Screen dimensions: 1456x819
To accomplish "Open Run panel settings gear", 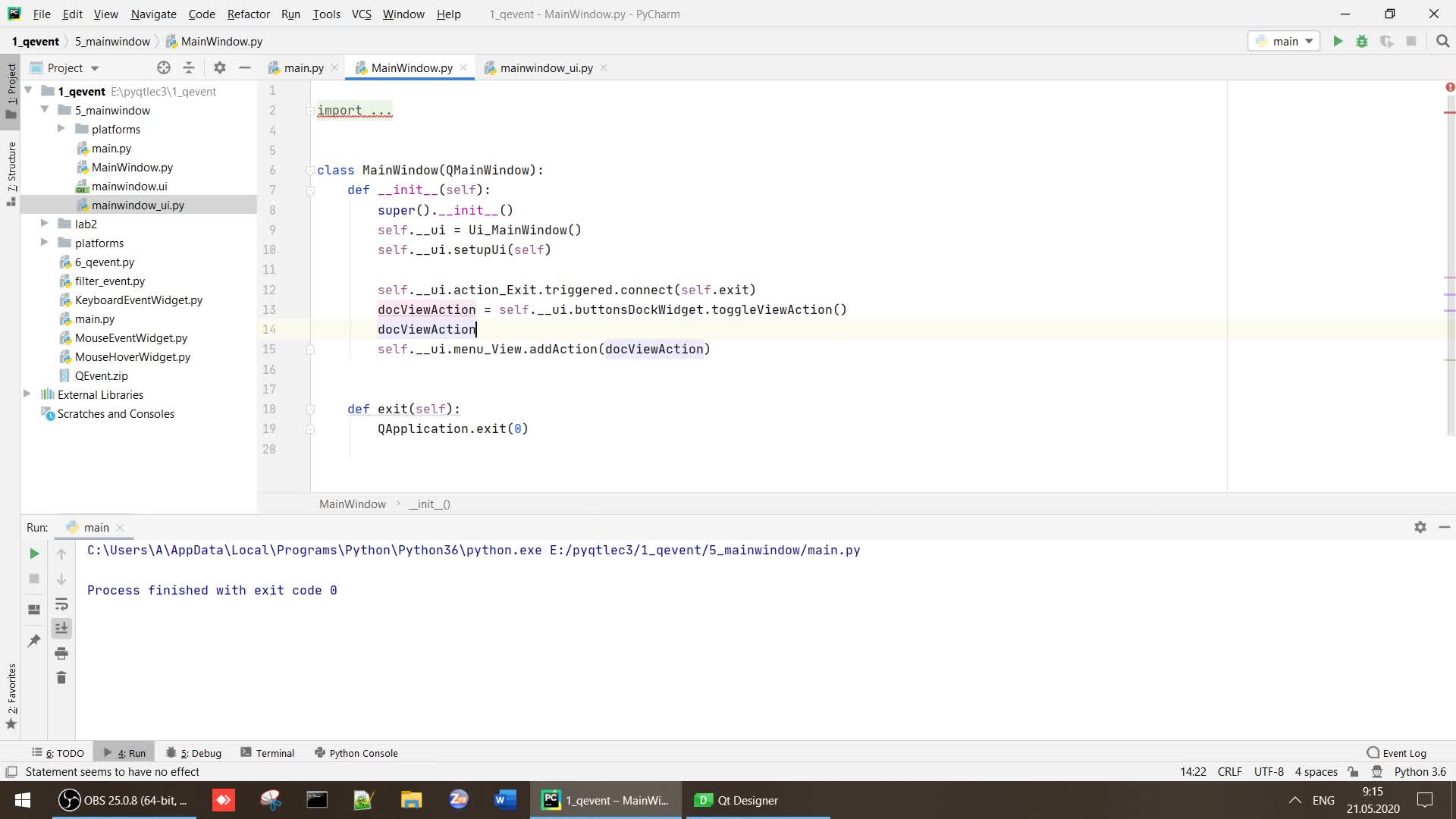I will point(1420,527).
